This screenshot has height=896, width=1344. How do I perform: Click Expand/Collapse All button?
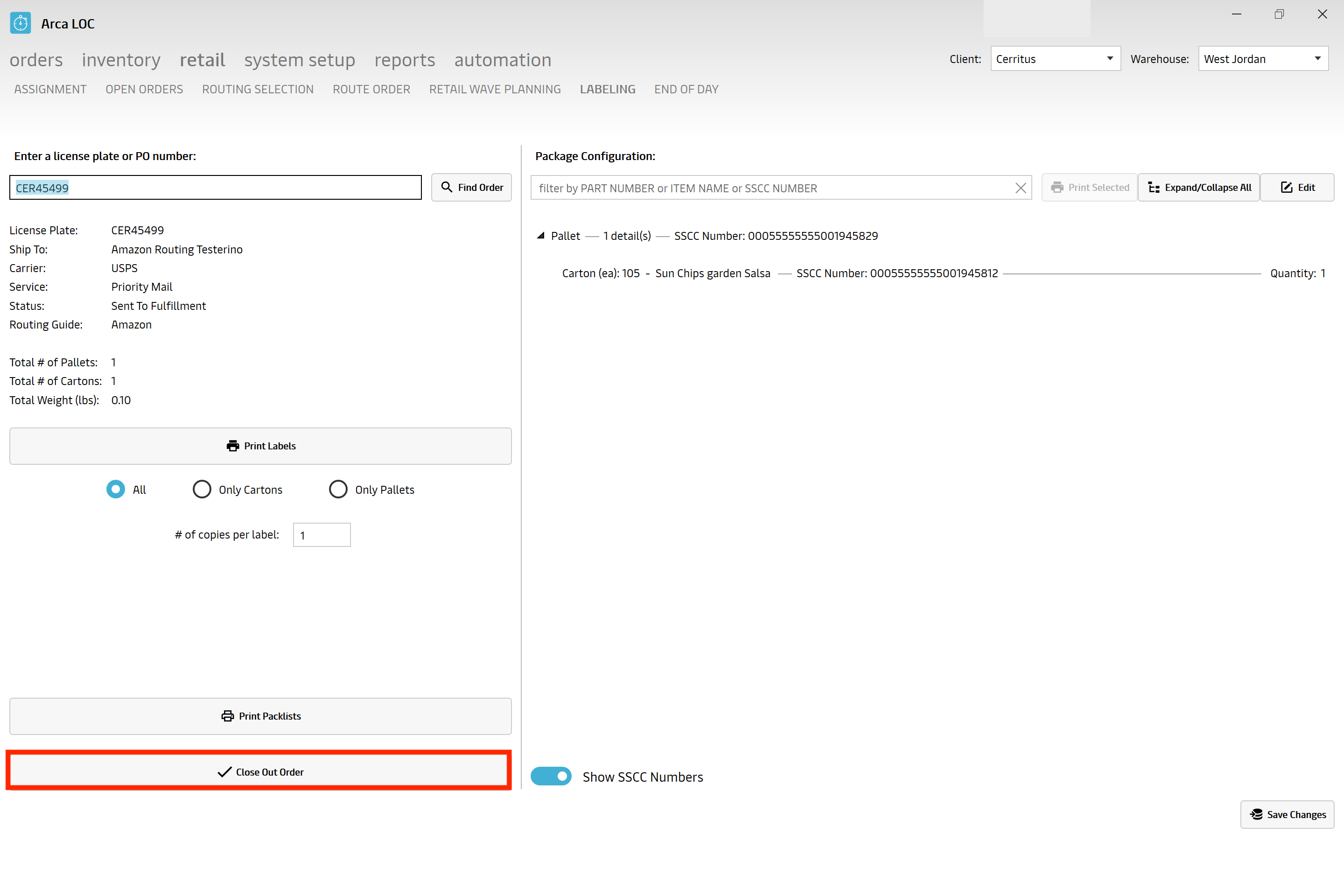1199,188
